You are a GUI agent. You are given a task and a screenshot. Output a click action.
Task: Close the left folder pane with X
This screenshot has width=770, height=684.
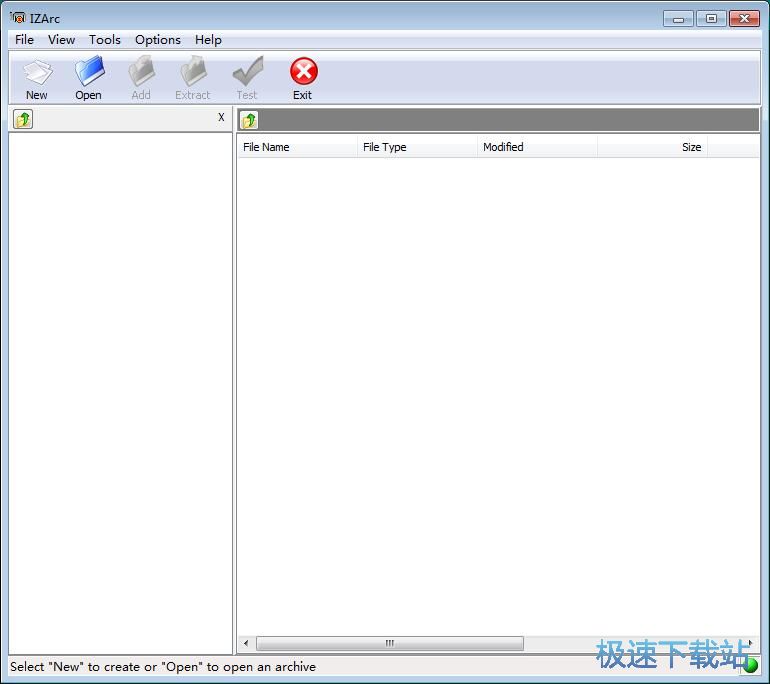point(221,118)
